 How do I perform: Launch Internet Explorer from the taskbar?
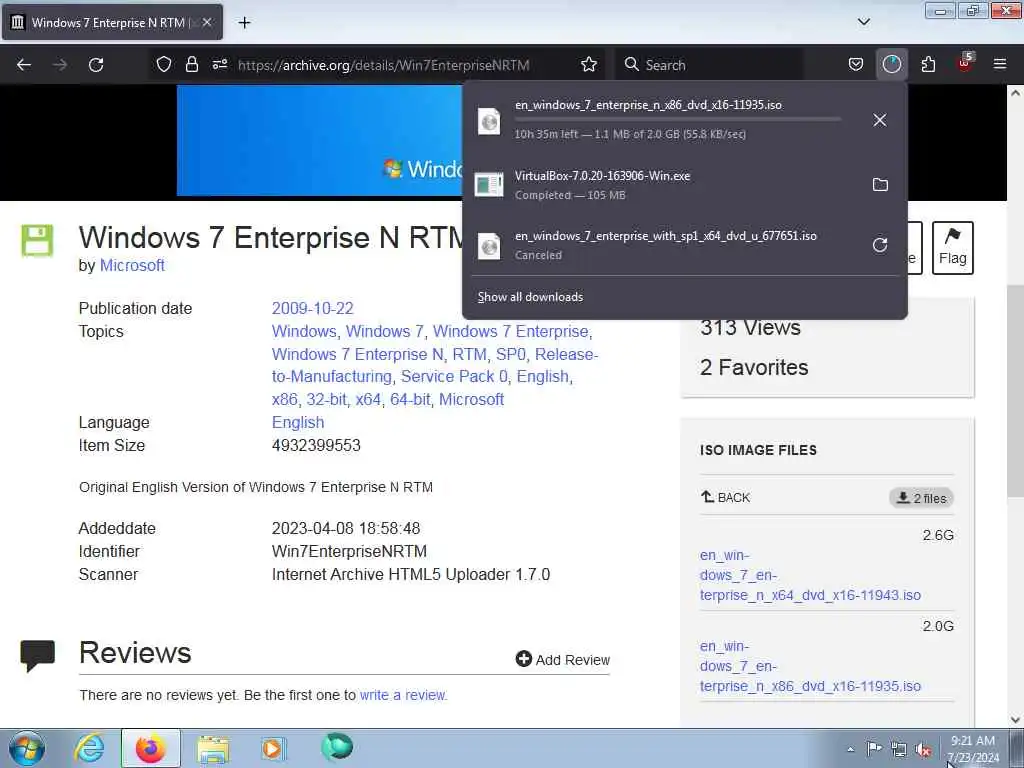[x=89, y=748]
